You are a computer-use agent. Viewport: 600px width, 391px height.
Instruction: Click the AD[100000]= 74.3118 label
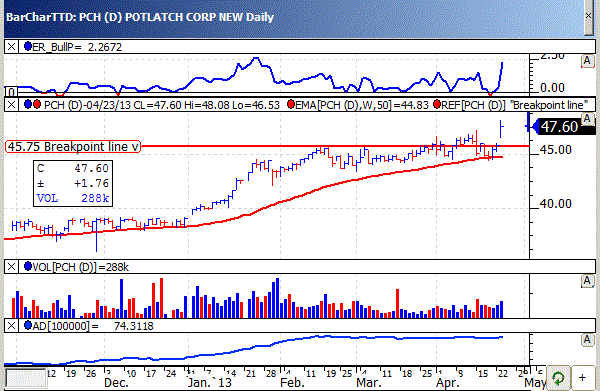(93, 326)
